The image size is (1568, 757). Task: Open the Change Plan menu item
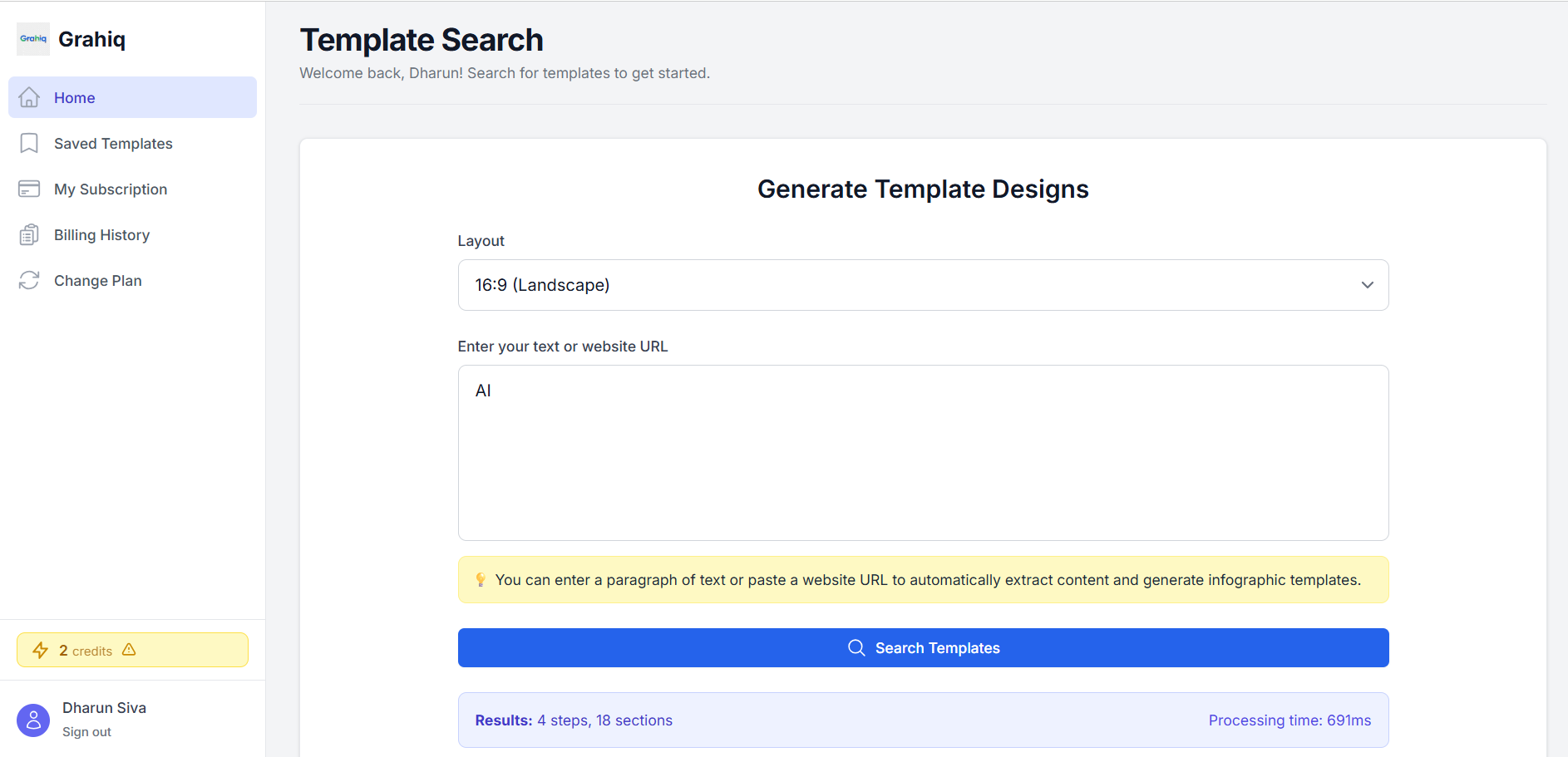[97, 281]
